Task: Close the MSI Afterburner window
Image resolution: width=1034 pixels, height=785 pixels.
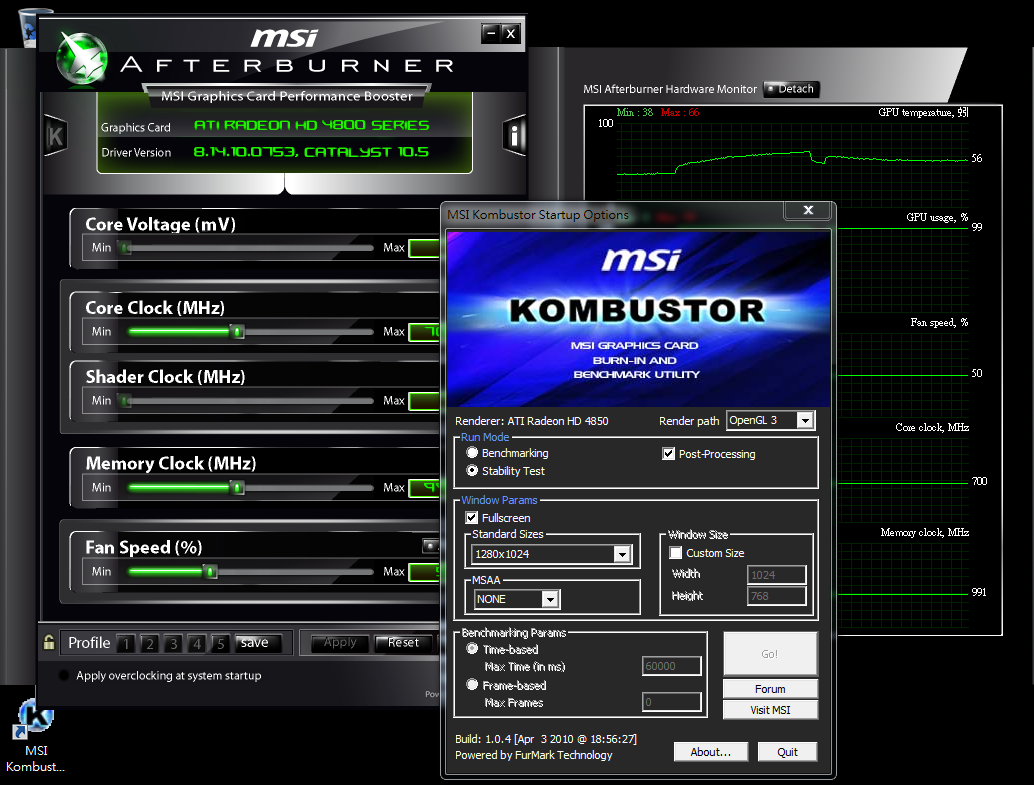Action: (x=510, y=33)
